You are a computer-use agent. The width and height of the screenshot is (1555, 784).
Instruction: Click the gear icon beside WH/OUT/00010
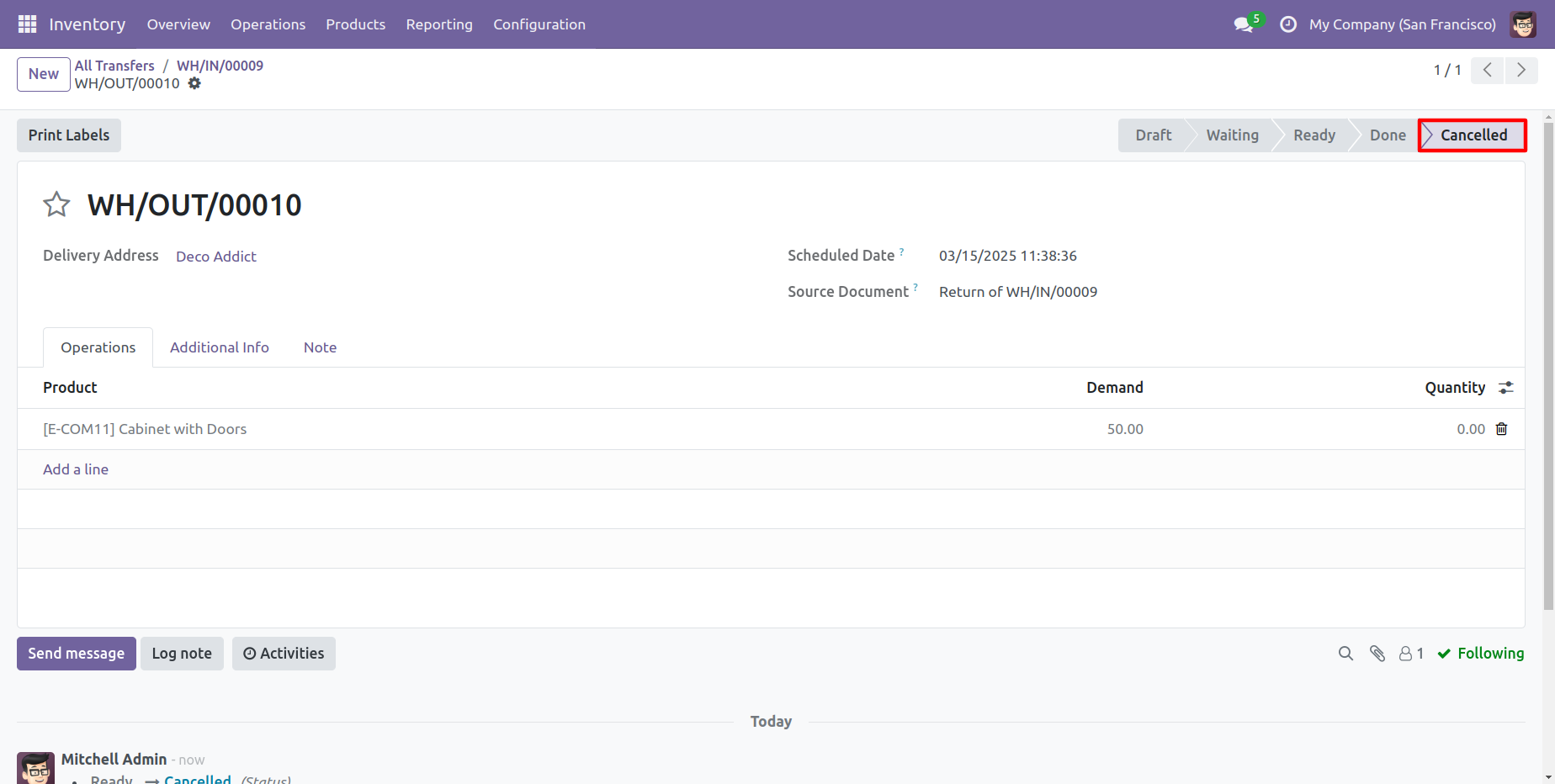coord(194,83)
